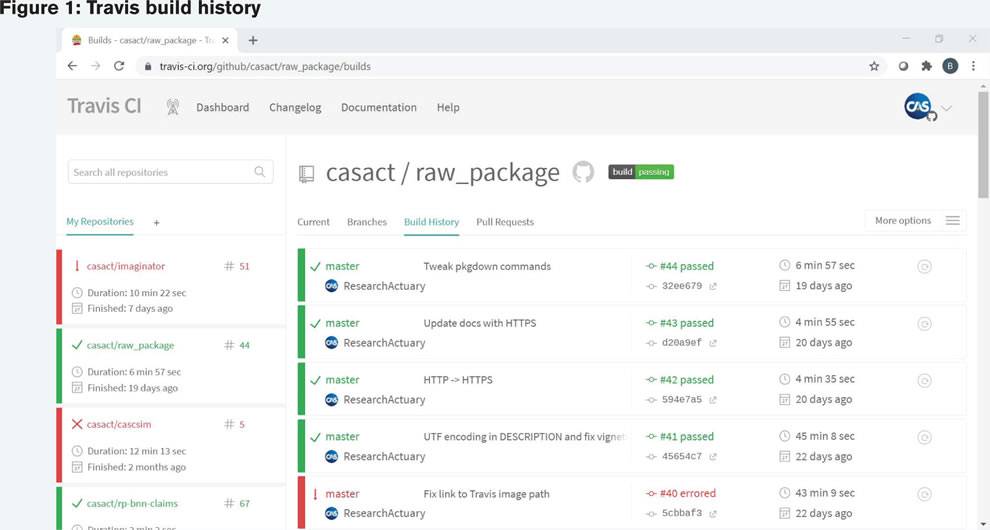Open the #44 passed build link
The width and height of the screenshot is (990, 530).
coord(687,266)
